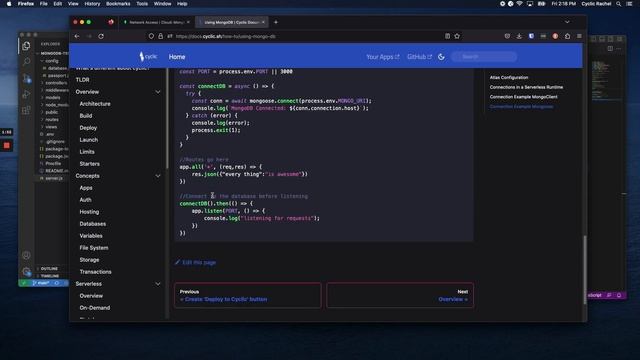
Task: Bookmark this page with star icon
Action: point(457,36)
